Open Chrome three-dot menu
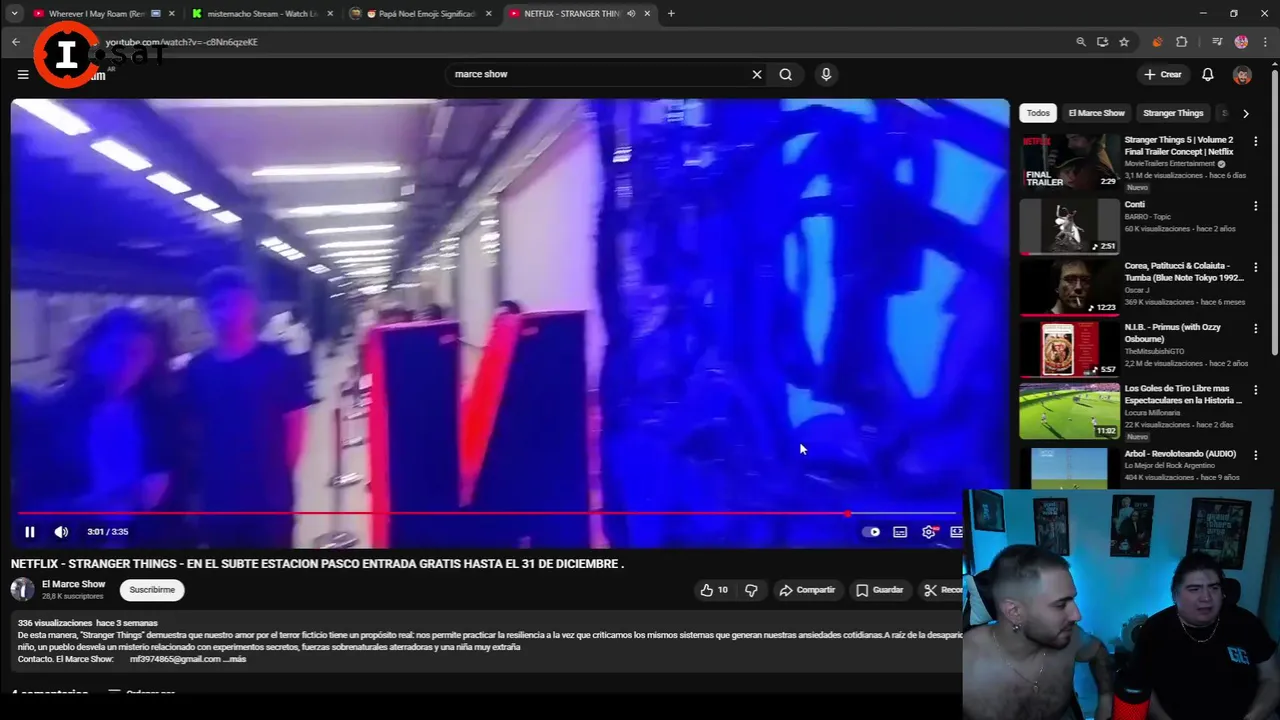This screenshot has width=1280, height=720. [x=1264, y=42]
